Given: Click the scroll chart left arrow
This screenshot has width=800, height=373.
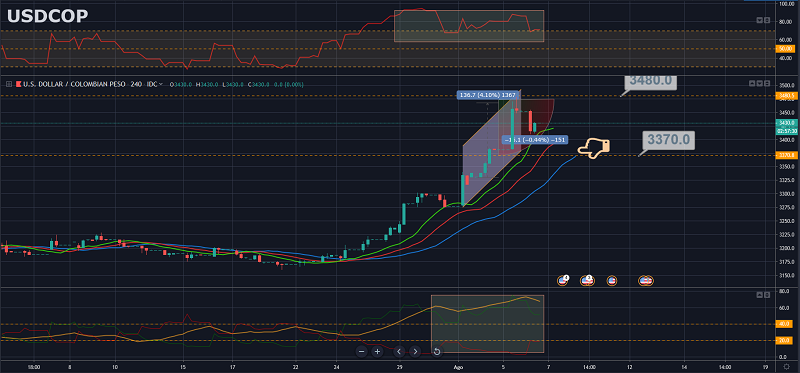Looking at the screenshot, I should point(399,351).
